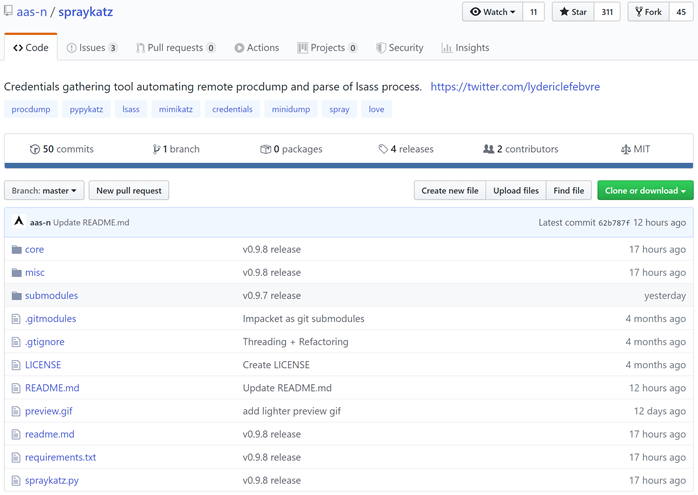This screenshot has height=495, width=698.
Task: Open the Insights tab
Action: 465,48
